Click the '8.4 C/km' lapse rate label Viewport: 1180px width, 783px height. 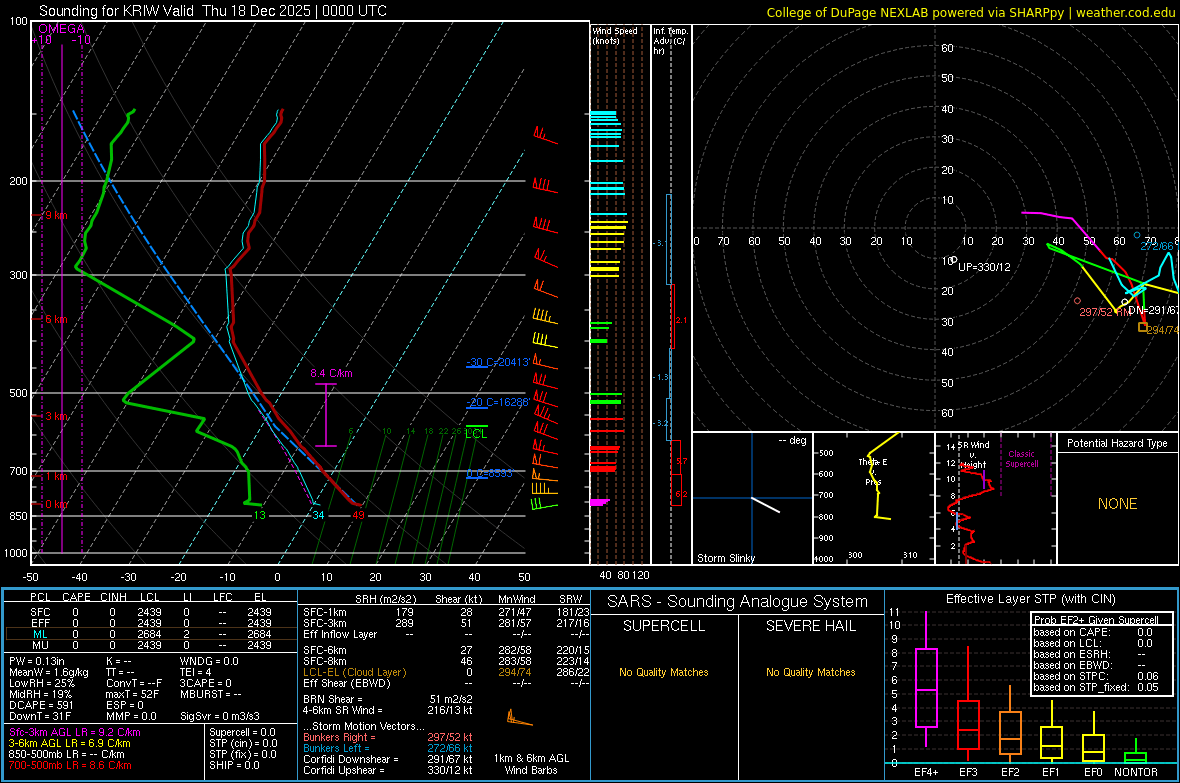click(331, 373)
